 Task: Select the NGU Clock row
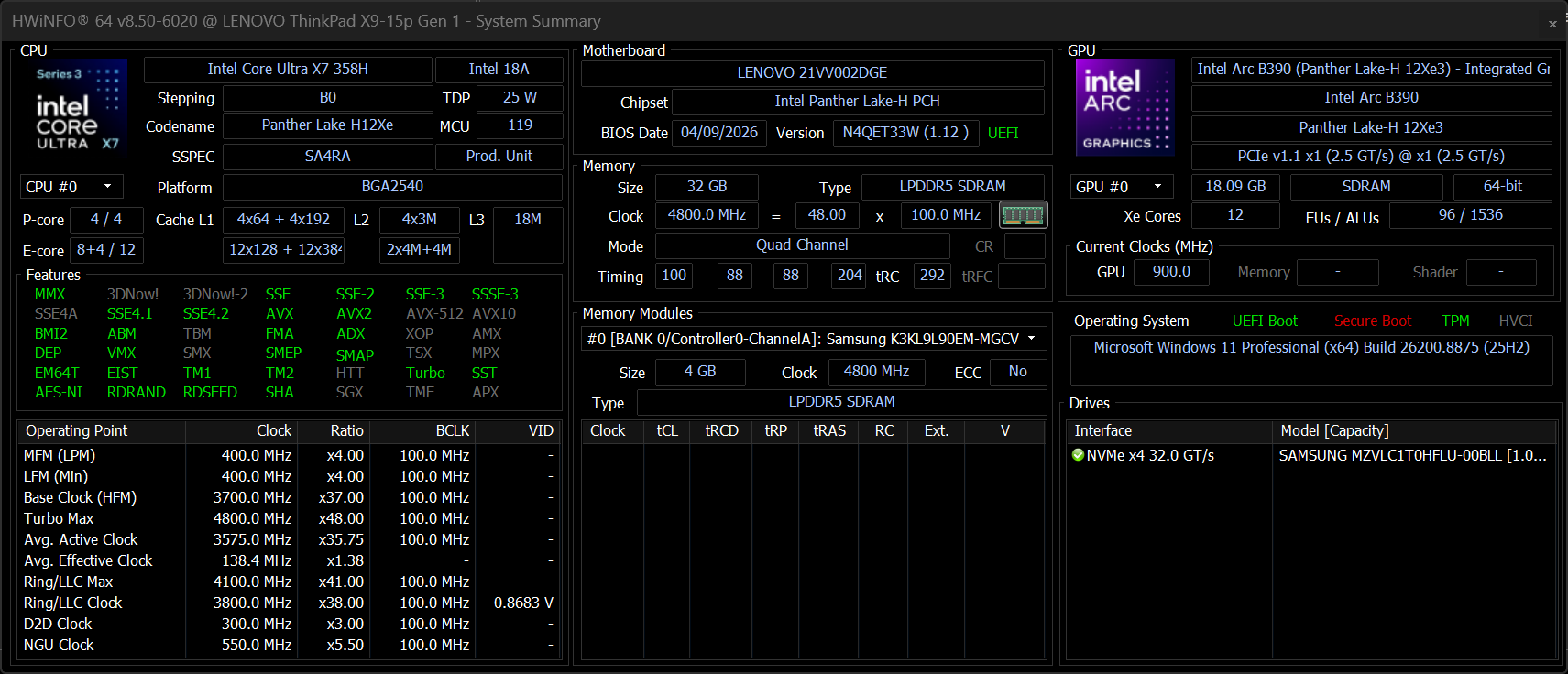tap(289, 645)
